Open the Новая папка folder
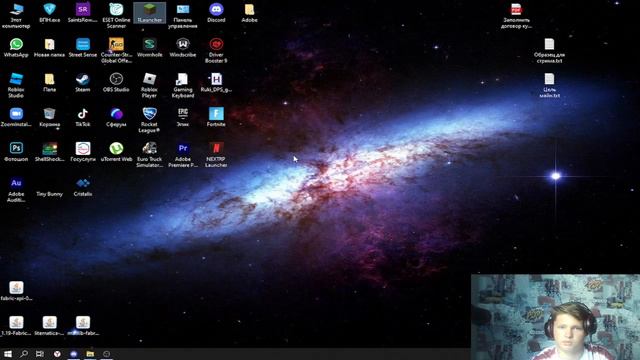Screen dimensions: 640x360 click(x=49, y=47)
